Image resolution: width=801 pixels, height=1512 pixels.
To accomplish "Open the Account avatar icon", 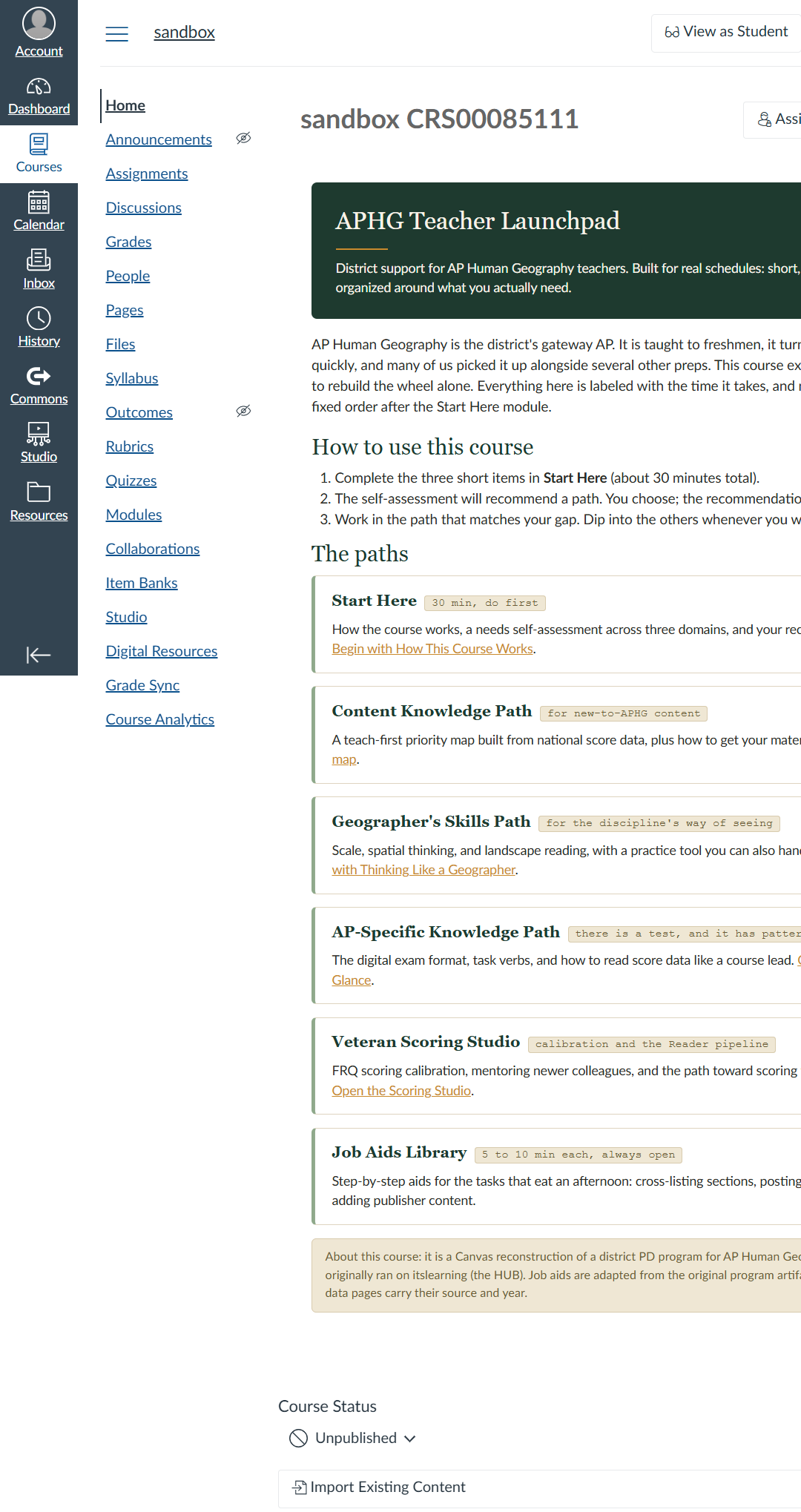I will tap(39, 23).
